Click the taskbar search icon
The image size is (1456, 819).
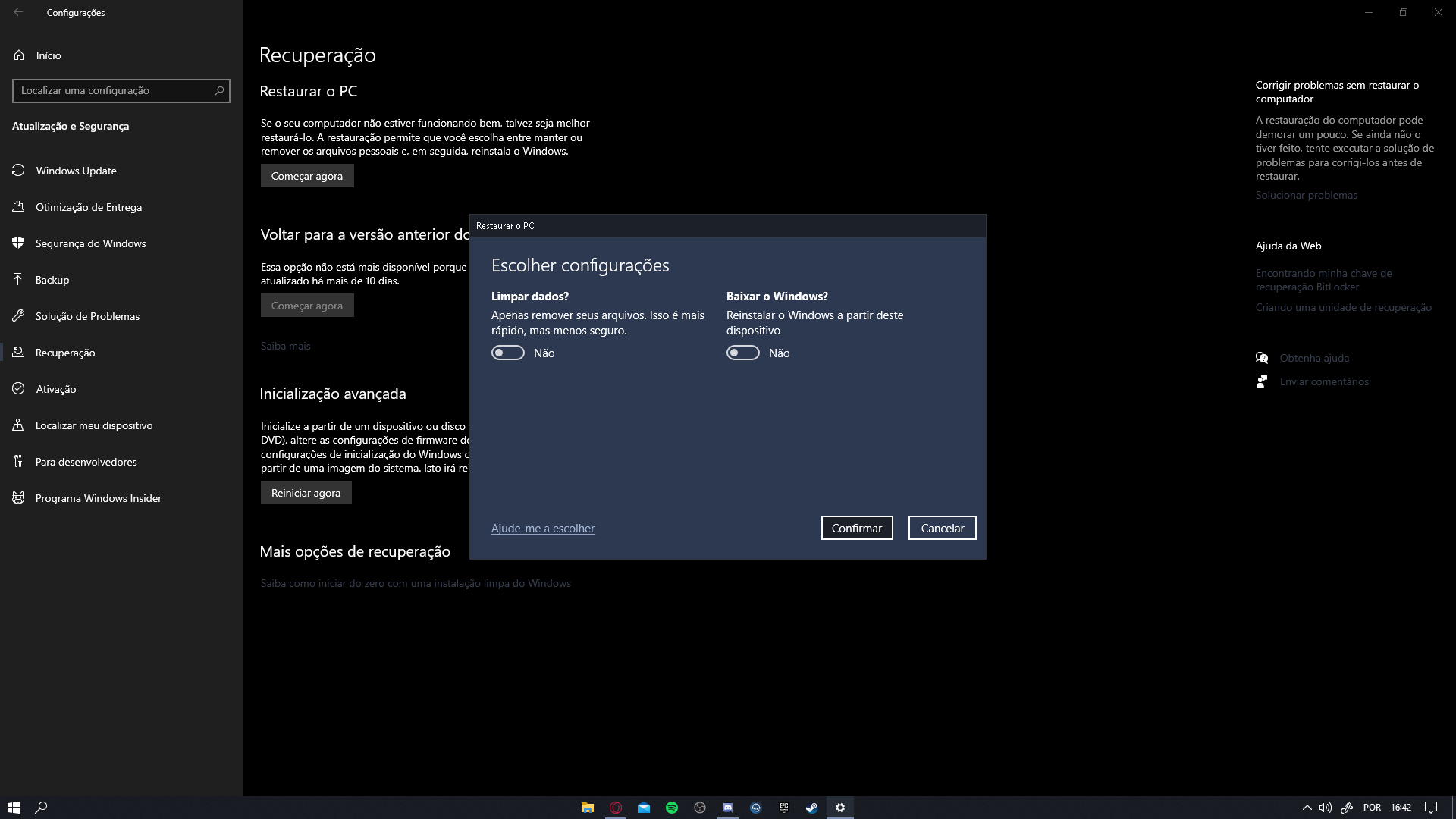pos(42,808)
